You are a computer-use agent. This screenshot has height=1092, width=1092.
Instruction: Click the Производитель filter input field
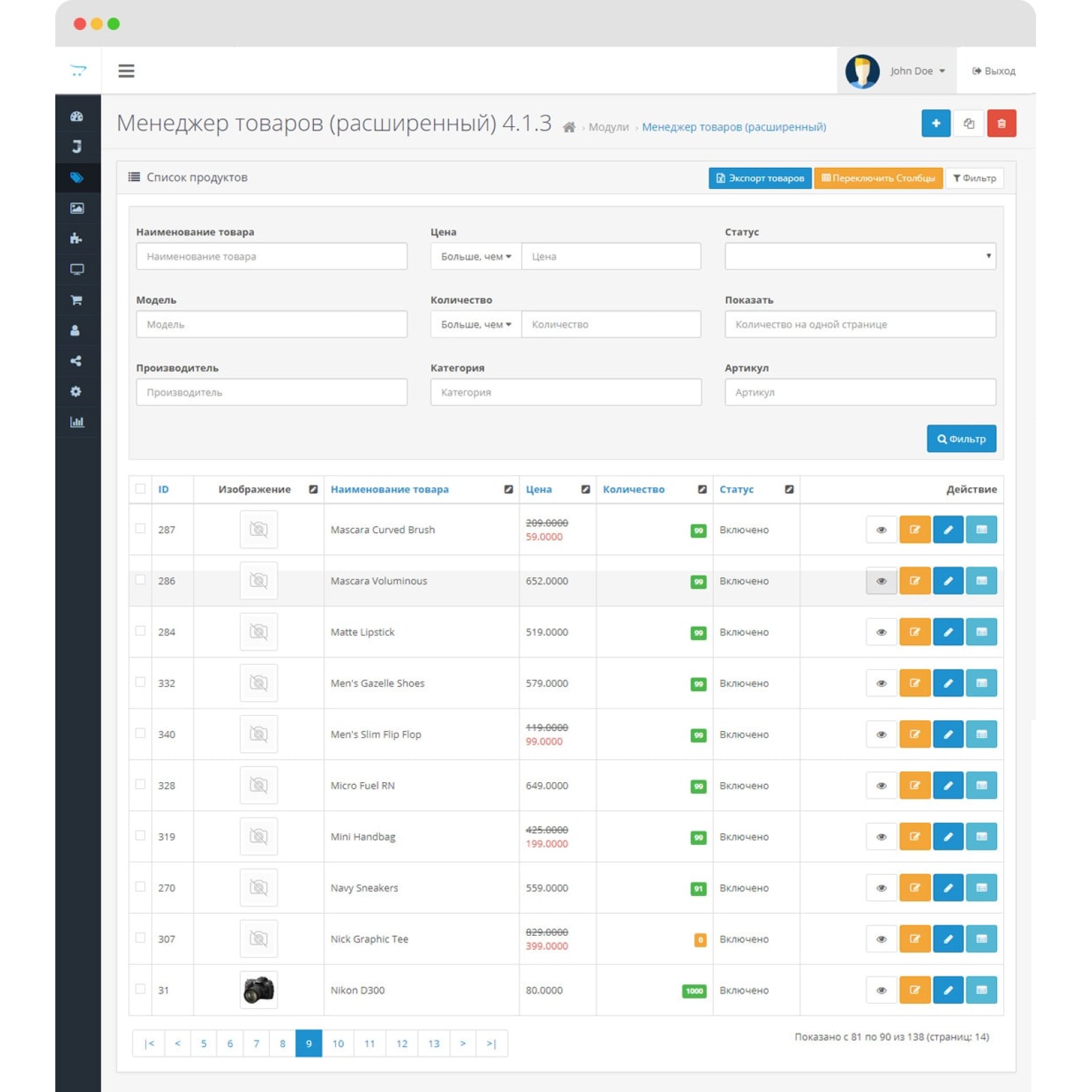(272, 392)
